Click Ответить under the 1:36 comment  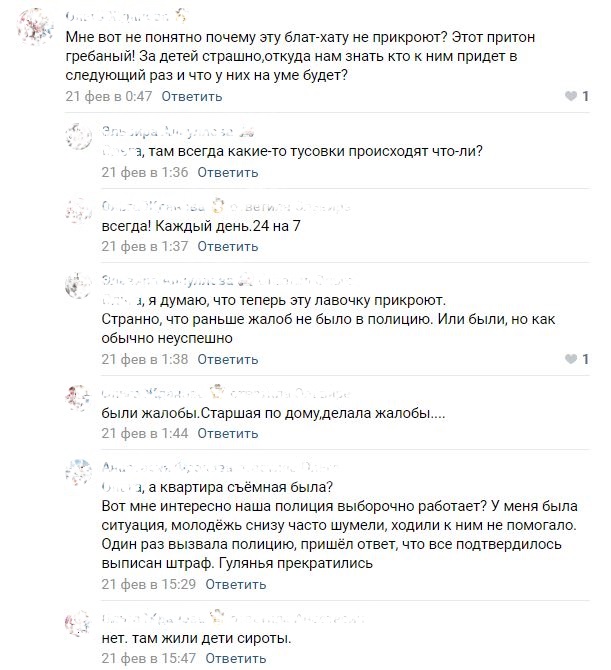coord(228,172)
